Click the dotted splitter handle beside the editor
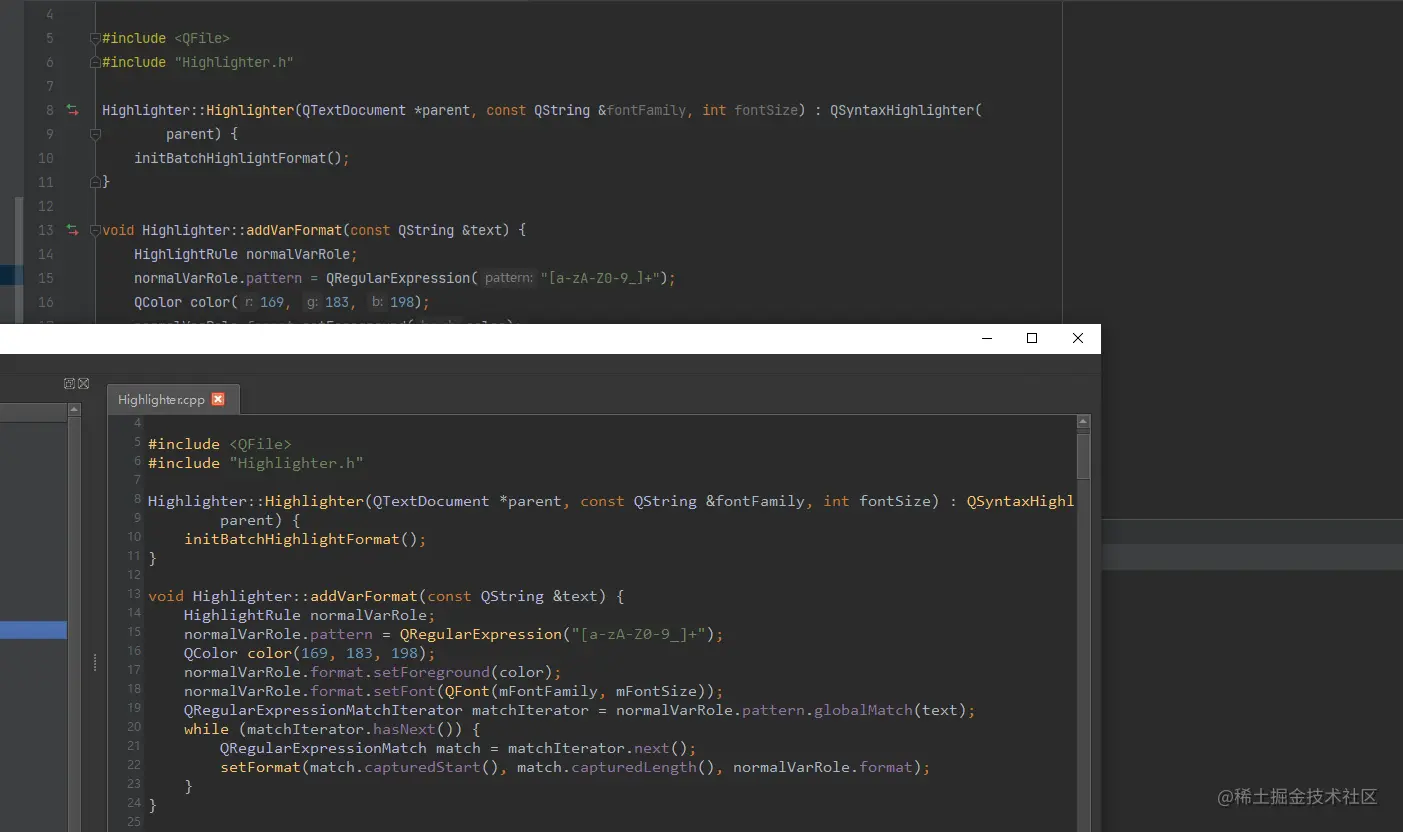Viewport: 1403px width, 832px height. click(95, 662)
